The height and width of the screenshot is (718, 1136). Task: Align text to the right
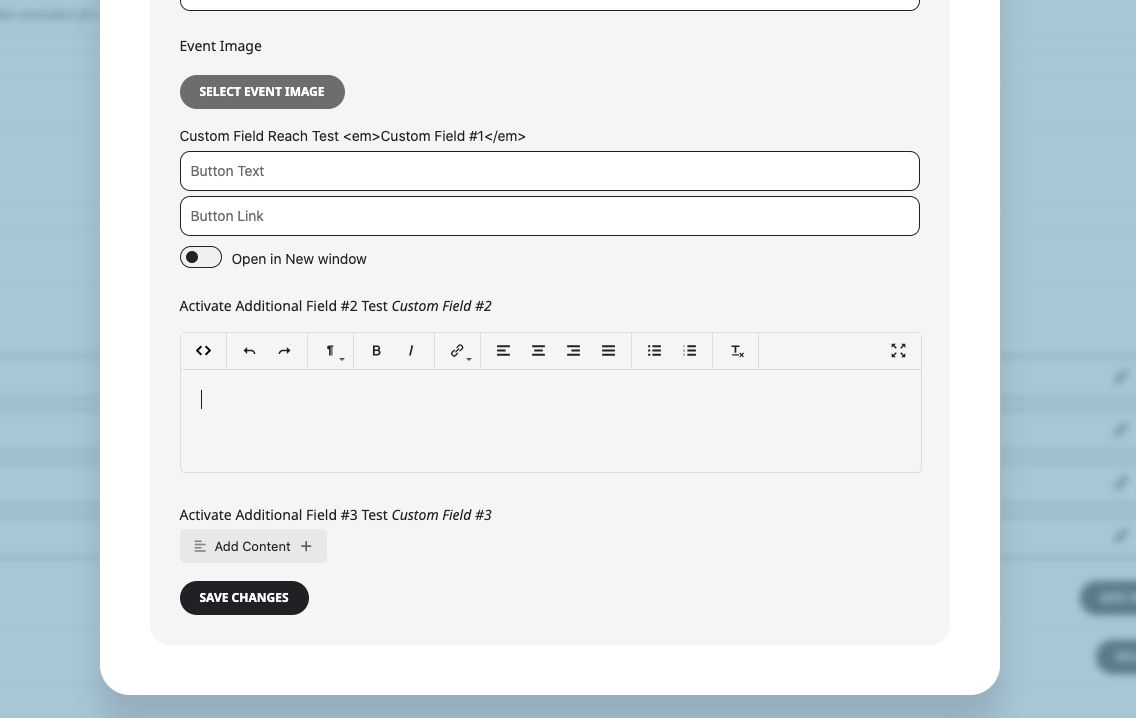(x=573, y=350)
